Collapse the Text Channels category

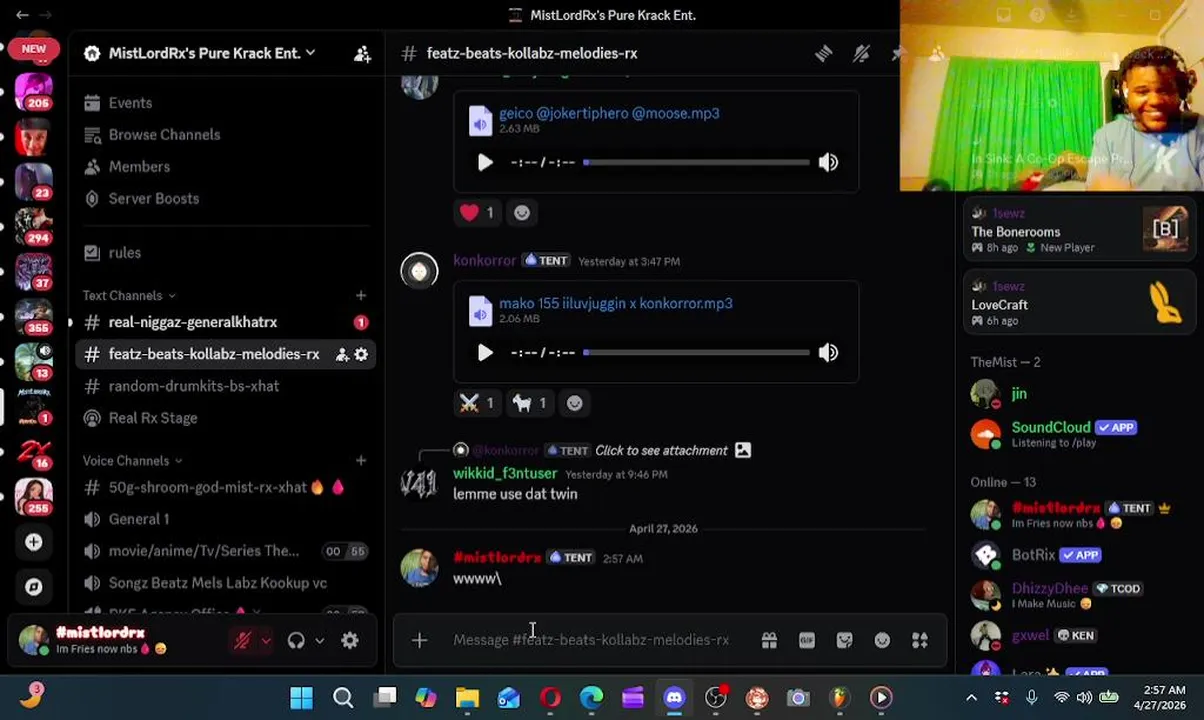coord(129,295)
